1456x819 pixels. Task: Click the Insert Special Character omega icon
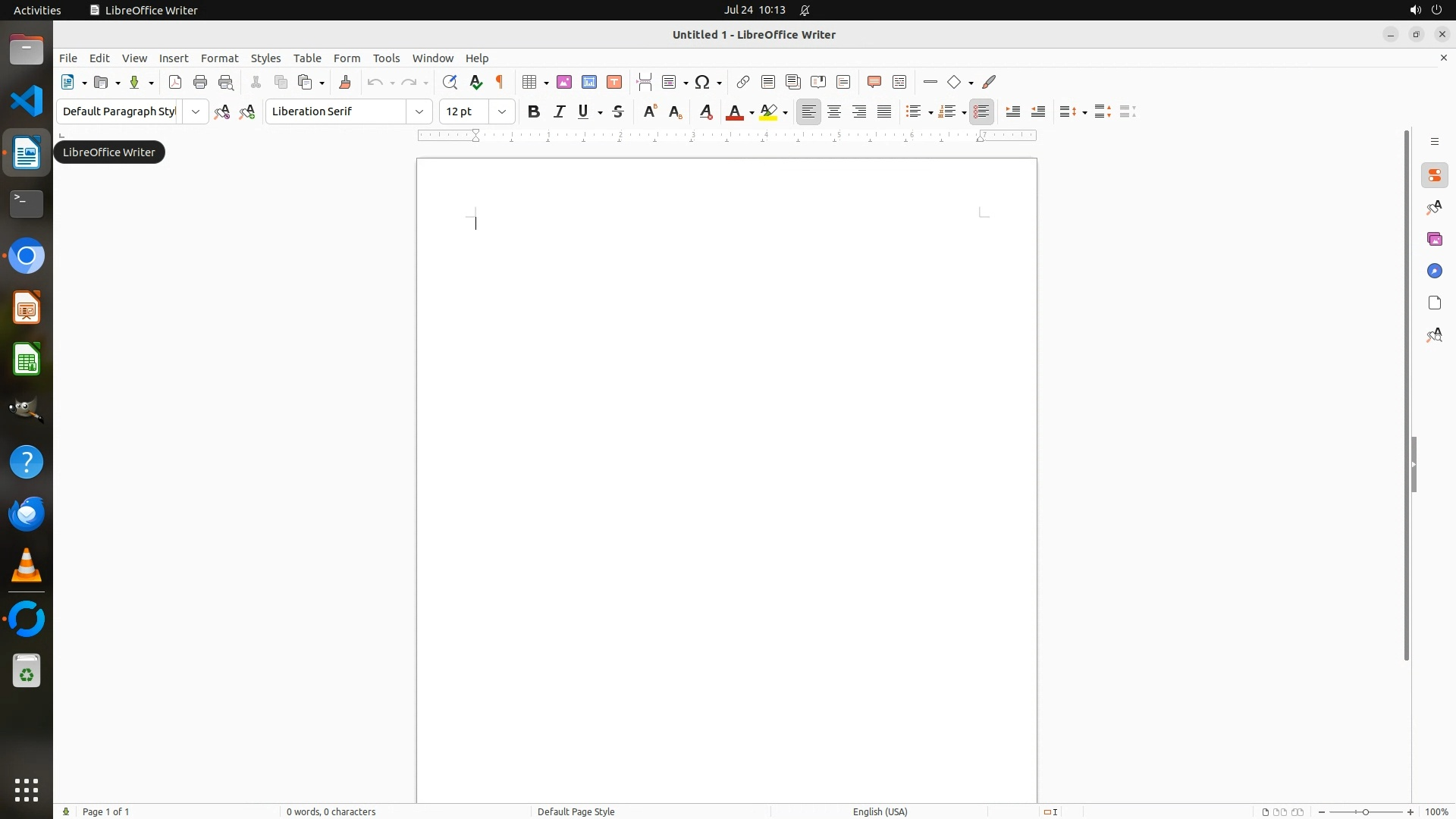click(702, 83)
